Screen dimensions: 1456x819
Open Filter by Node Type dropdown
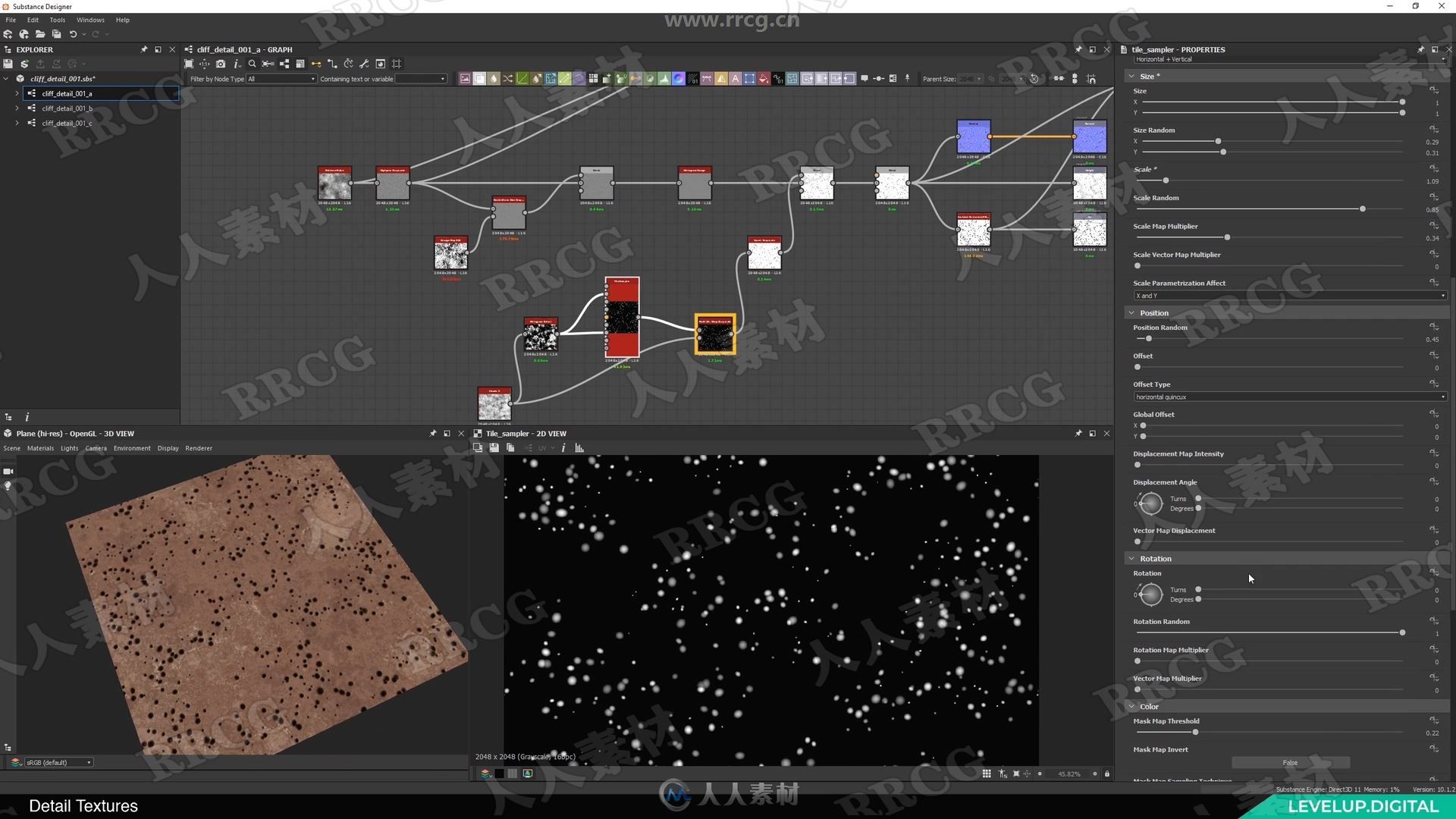(x=281, y=79)
